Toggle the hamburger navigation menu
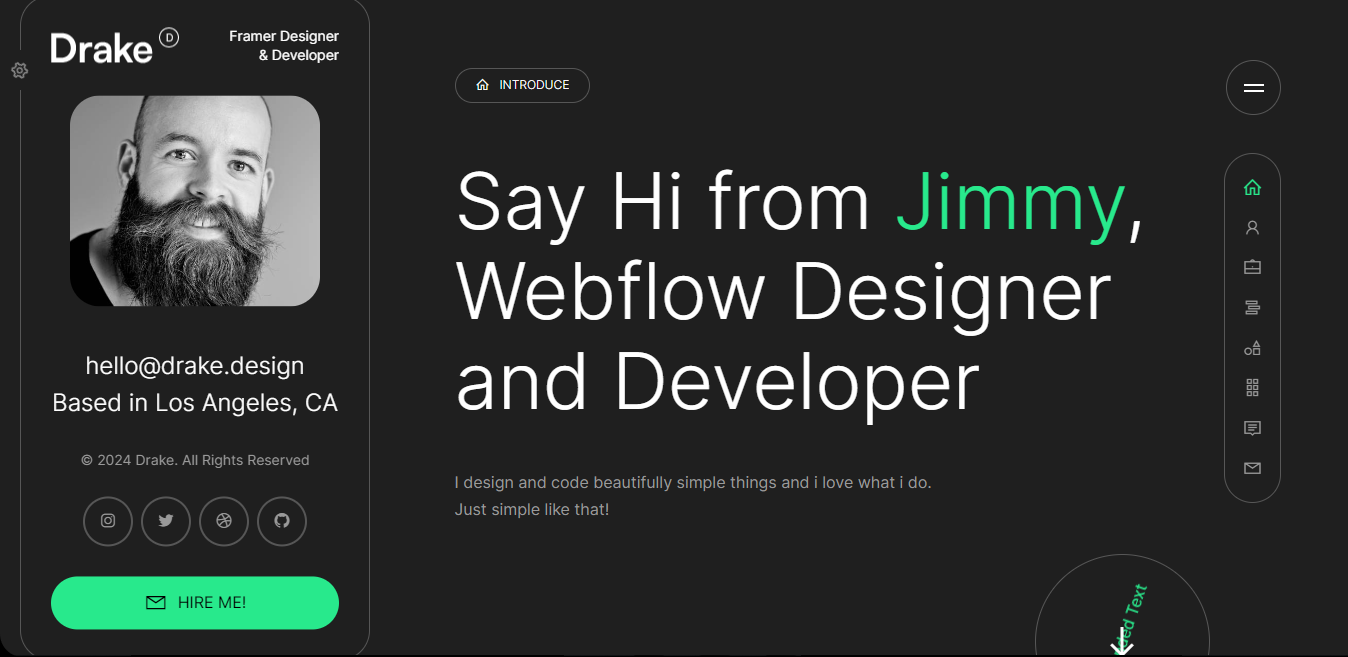Screen dimensions: 1348x657 pos(1252,87)
